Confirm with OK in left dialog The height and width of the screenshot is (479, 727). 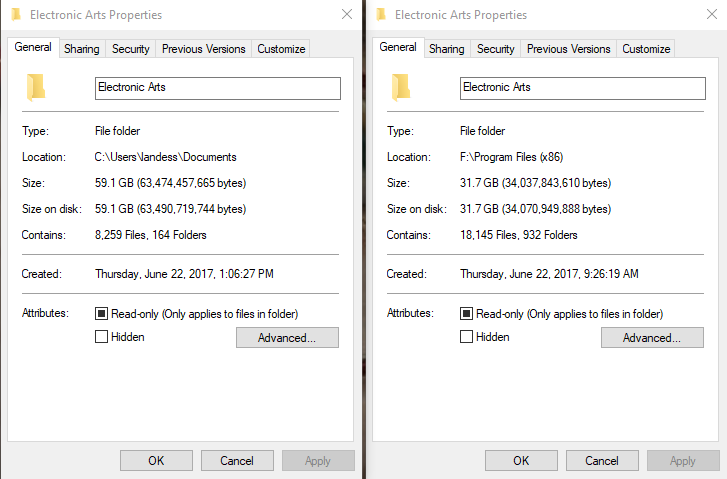tap(156, 460)
